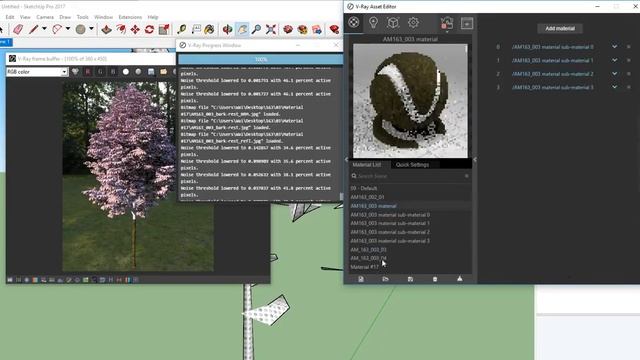Viewport: 640px width, 360px height.
Task: Select the Push/Pull tool
Action: [x=107, y=29]
